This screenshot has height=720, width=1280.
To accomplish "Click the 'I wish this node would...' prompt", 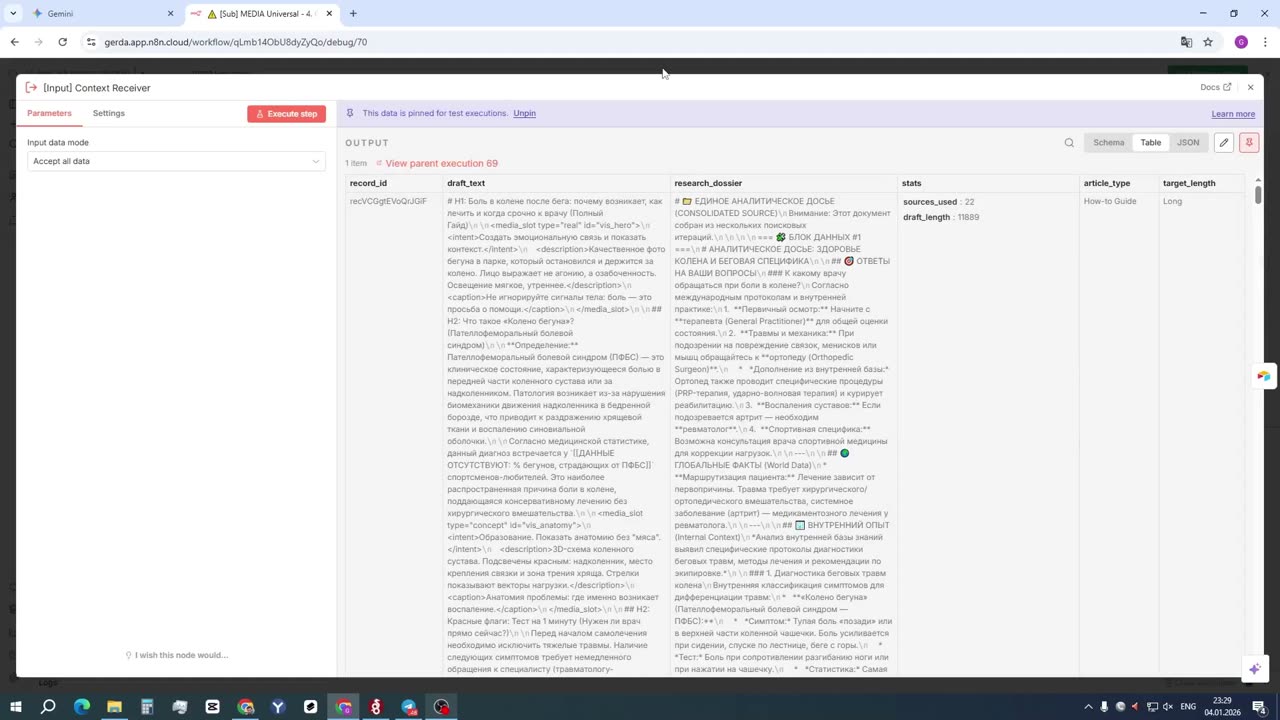I will click(176, 655).
